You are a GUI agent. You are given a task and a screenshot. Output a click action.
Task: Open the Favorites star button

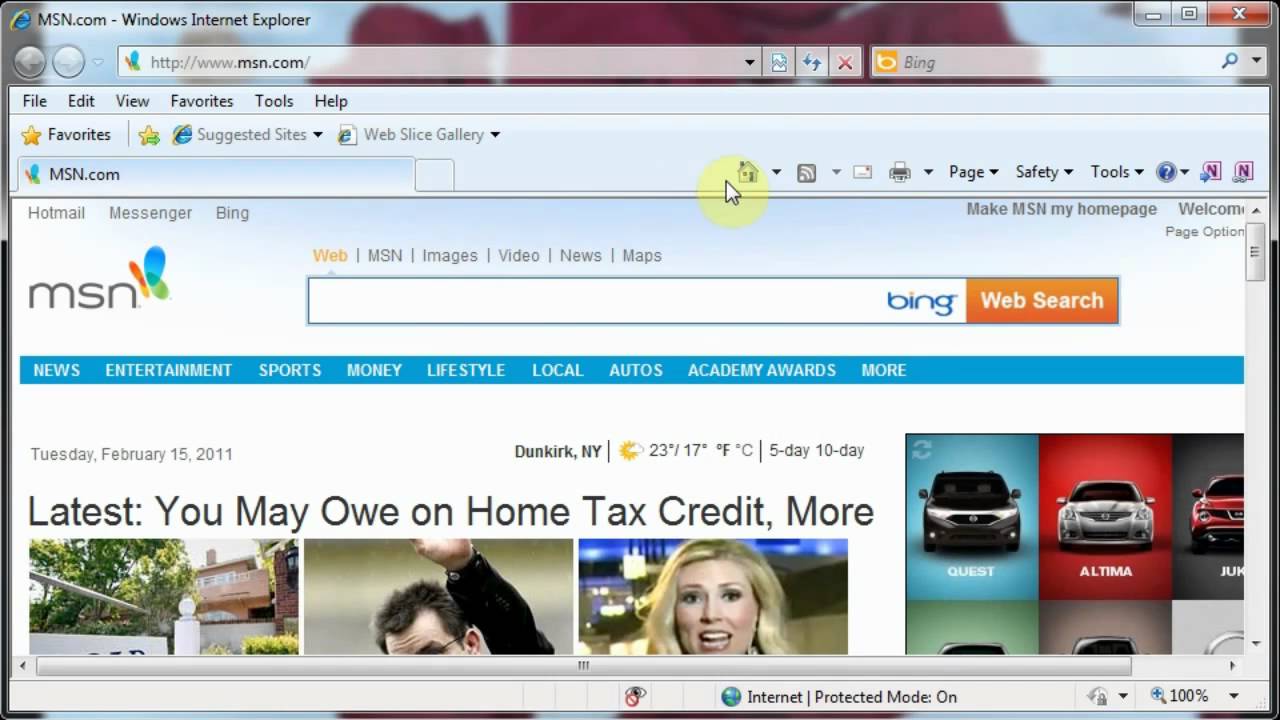pos(66,135)
